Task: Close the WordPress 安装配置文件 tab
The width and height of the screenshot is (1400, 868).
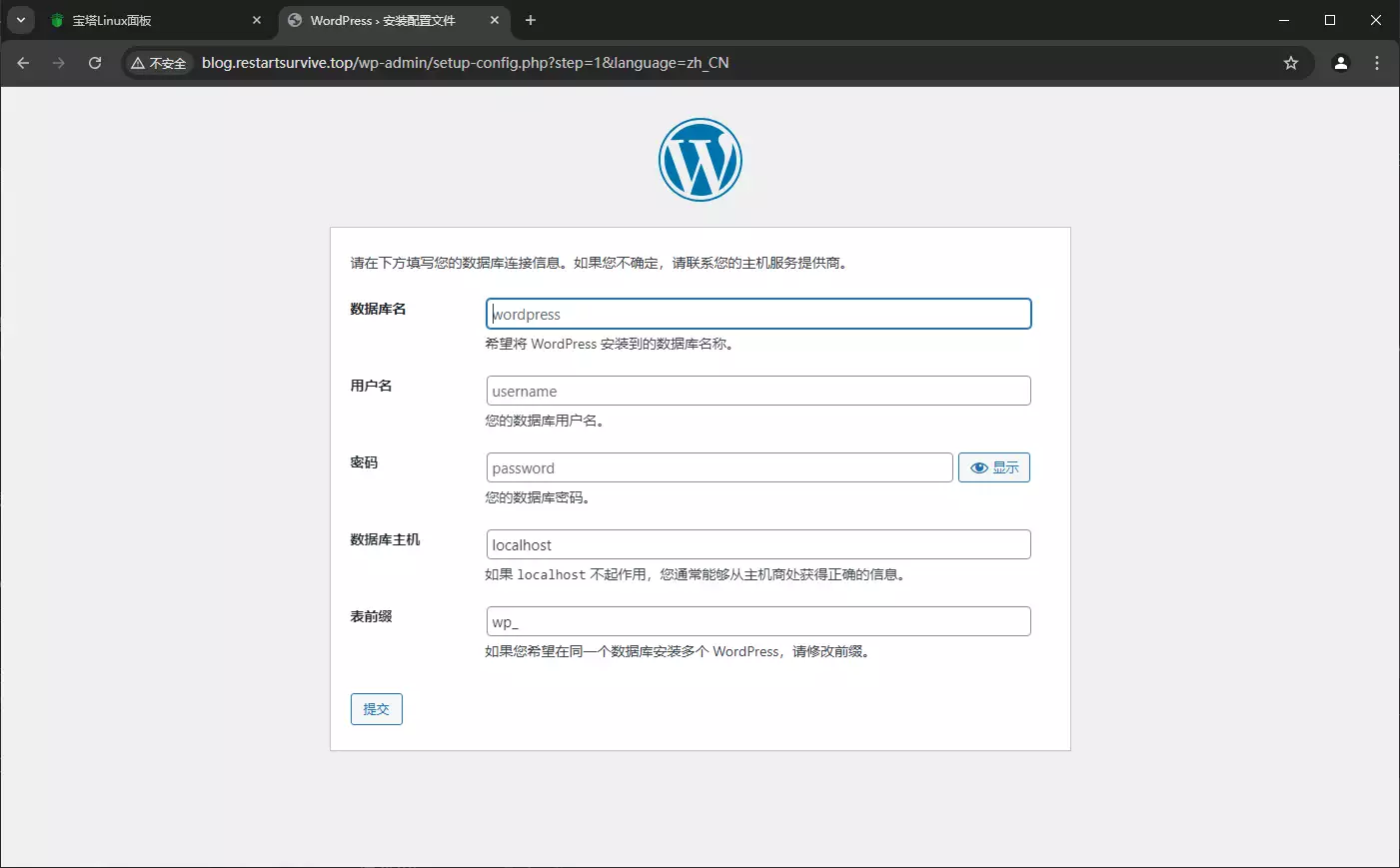Action: [x=495, y=20]
